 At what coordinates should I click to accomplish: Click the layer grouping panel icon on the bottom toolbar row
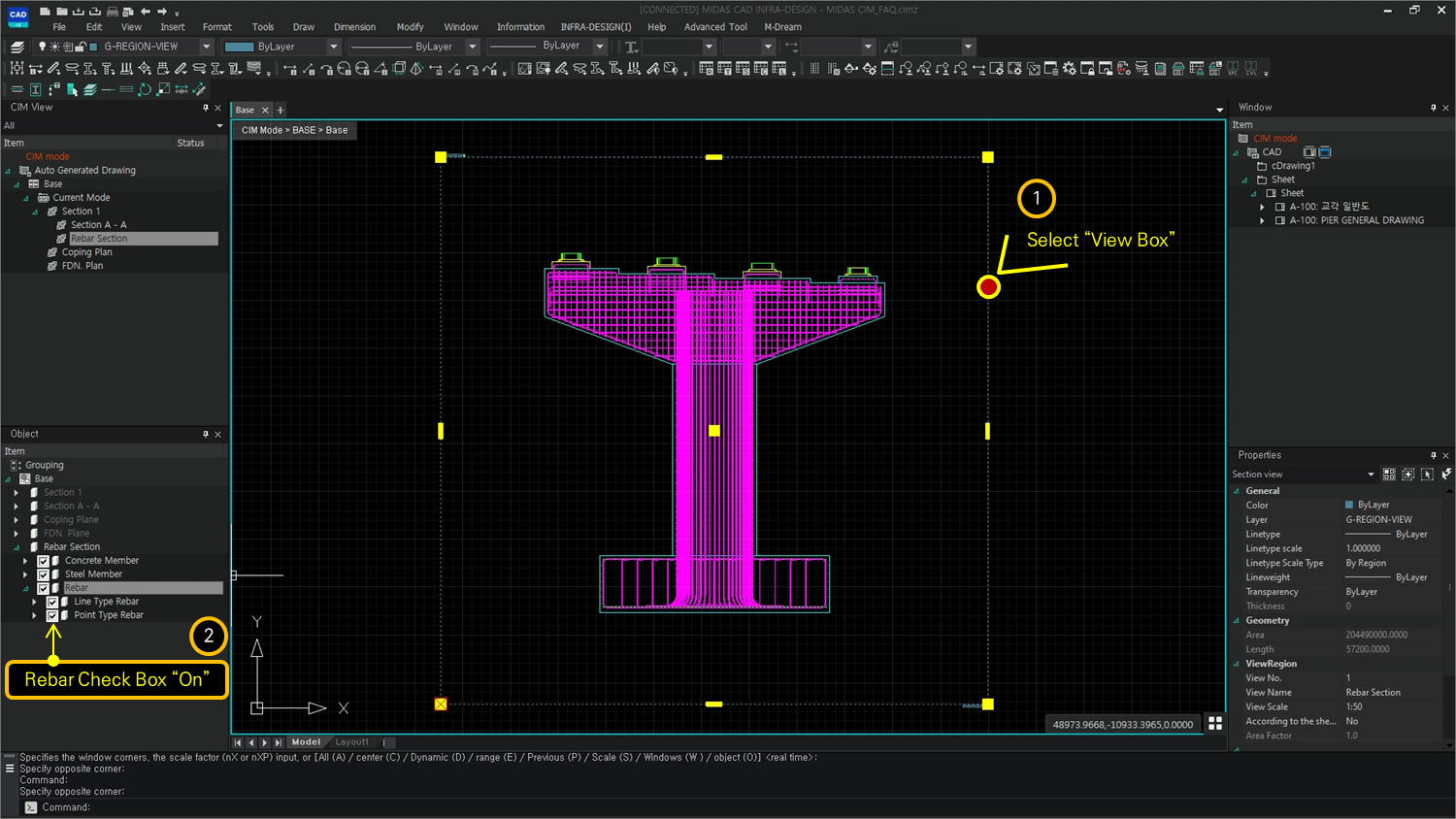point(90,88)
